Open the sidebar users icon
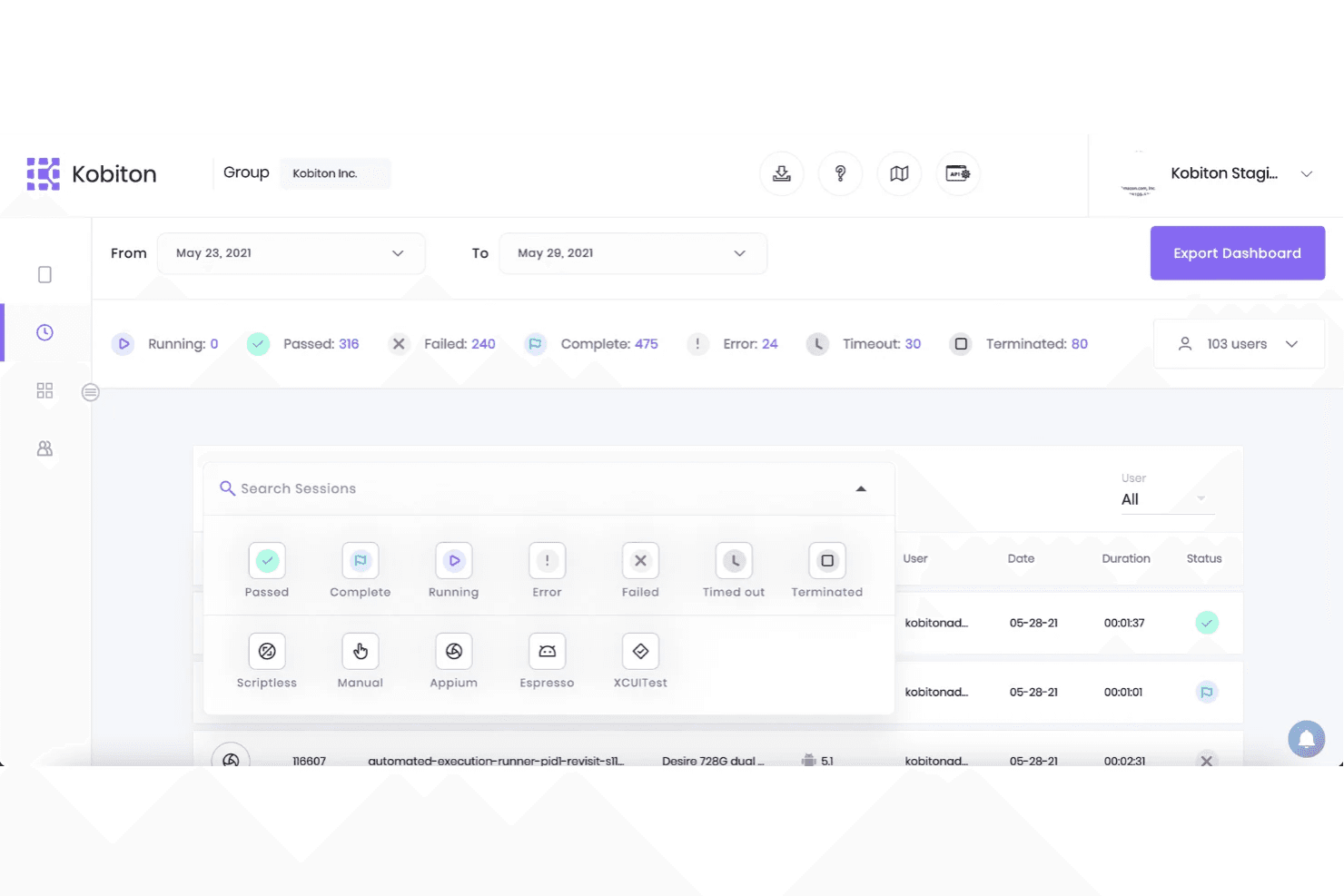 44,448
